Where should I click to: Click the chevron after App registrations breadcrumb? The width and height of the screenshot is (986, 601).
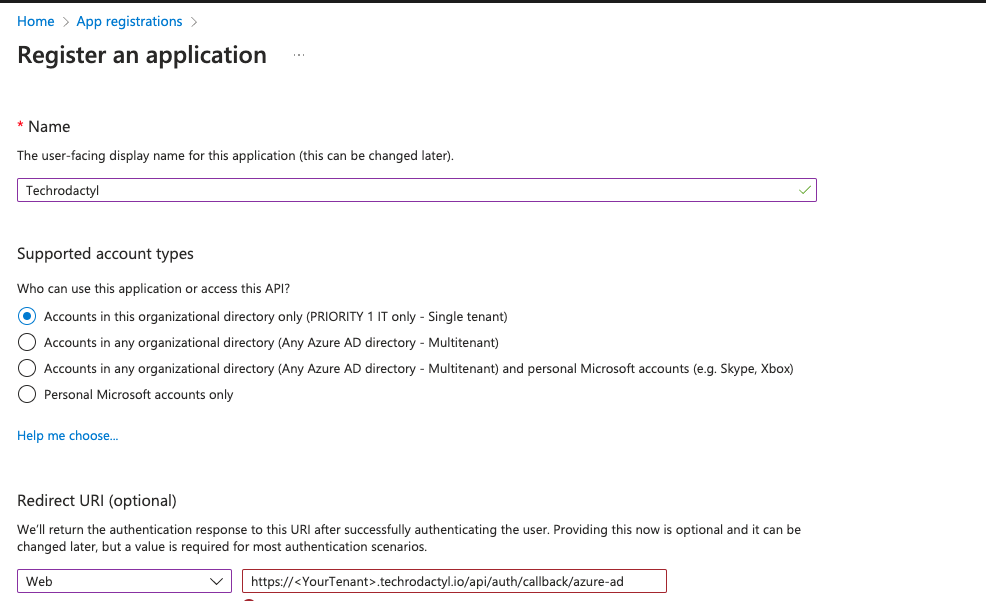pos(195,21)
